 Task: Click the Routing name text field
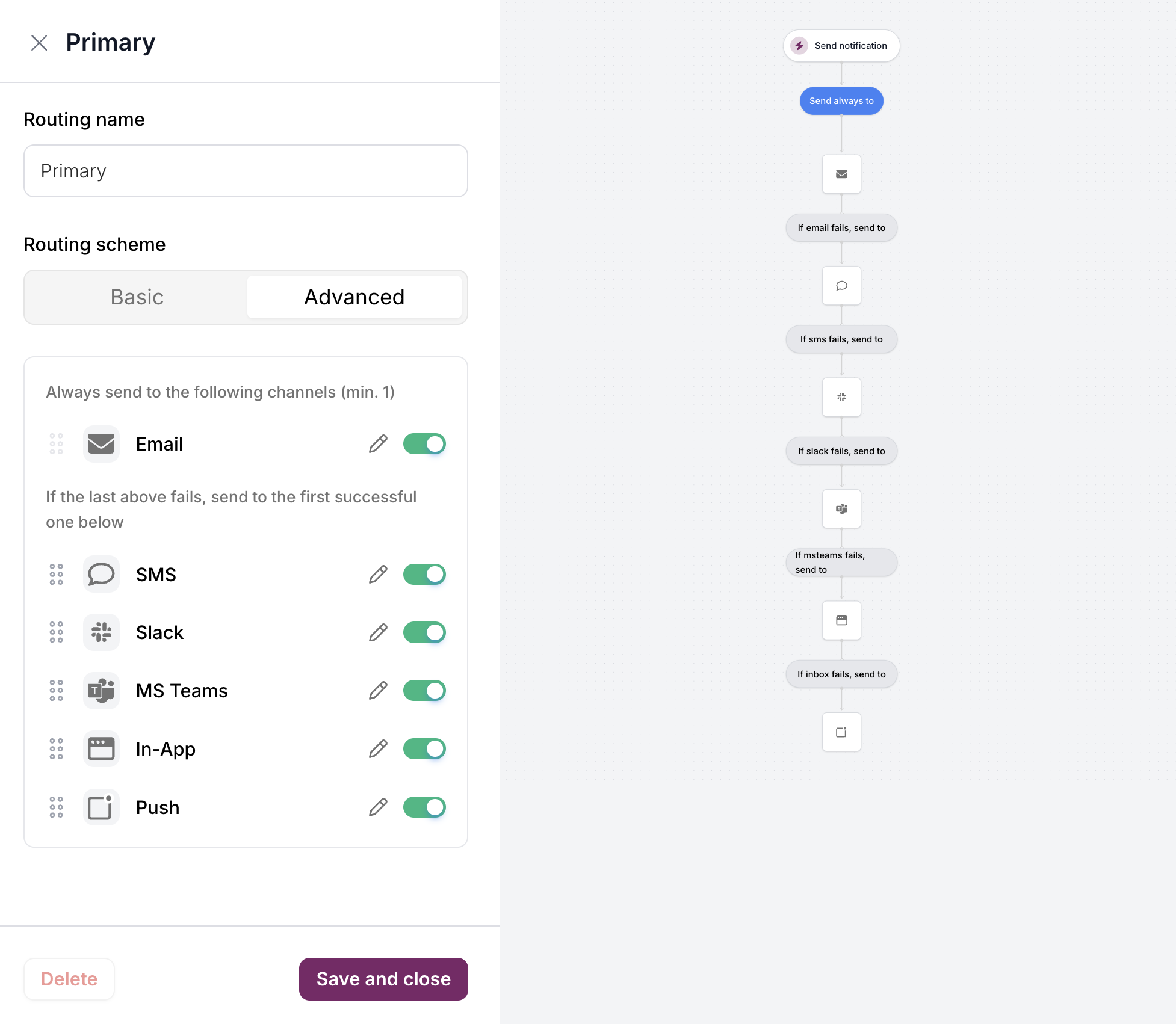(246, 171)
